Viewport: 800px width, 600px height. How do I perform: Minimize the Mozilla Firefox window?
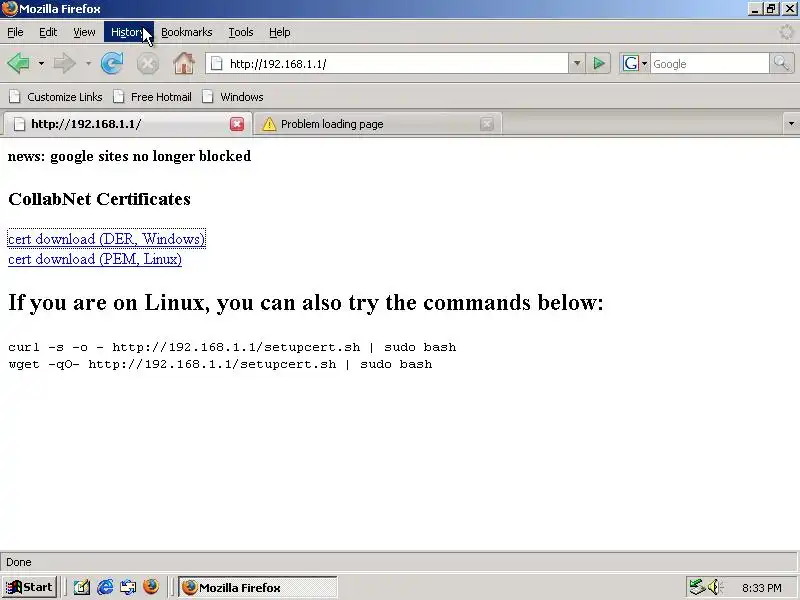[756, 9]
